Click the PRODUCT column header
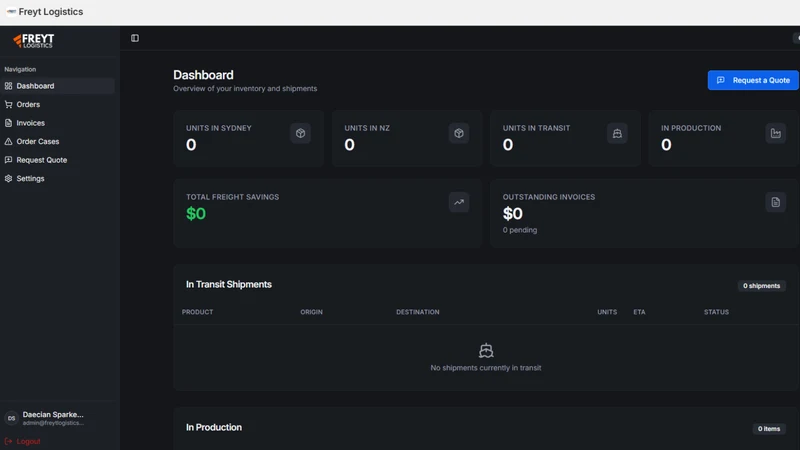The height and width of the screenshot is (450, 800). pos(197,312)
